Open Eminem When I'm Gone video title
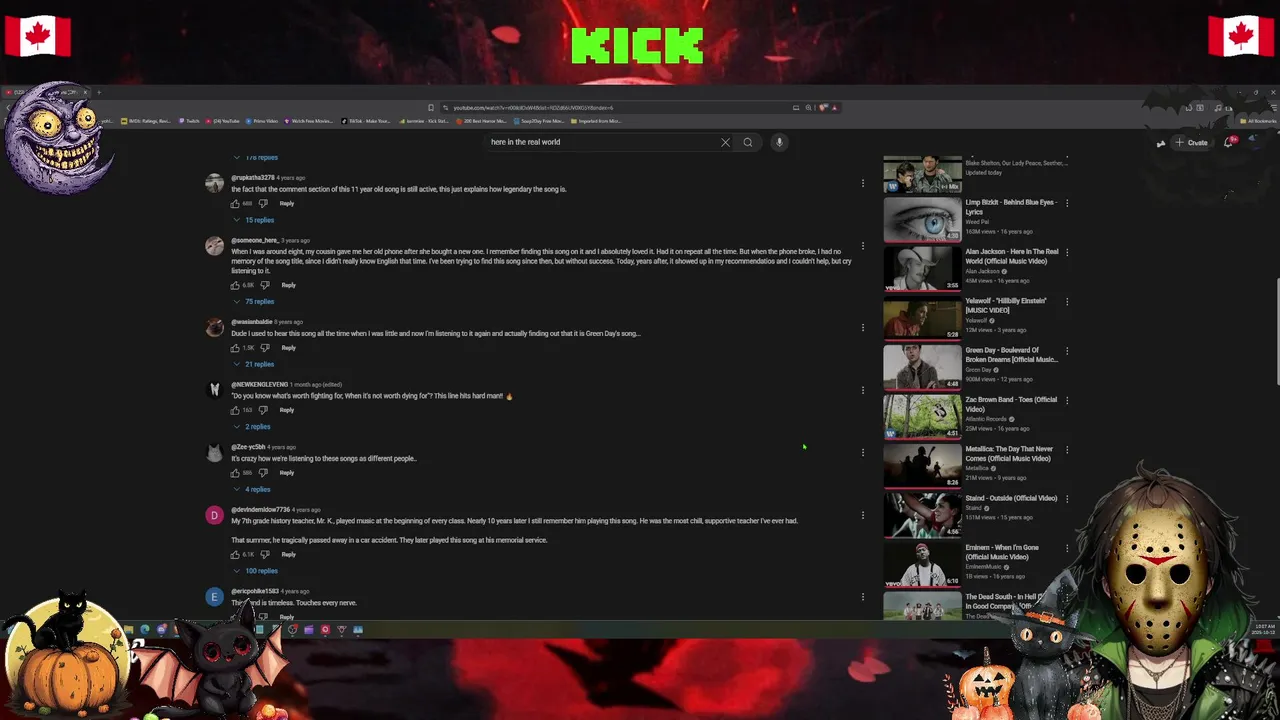Viewport: 1280px width, 720px height. 1002,552
